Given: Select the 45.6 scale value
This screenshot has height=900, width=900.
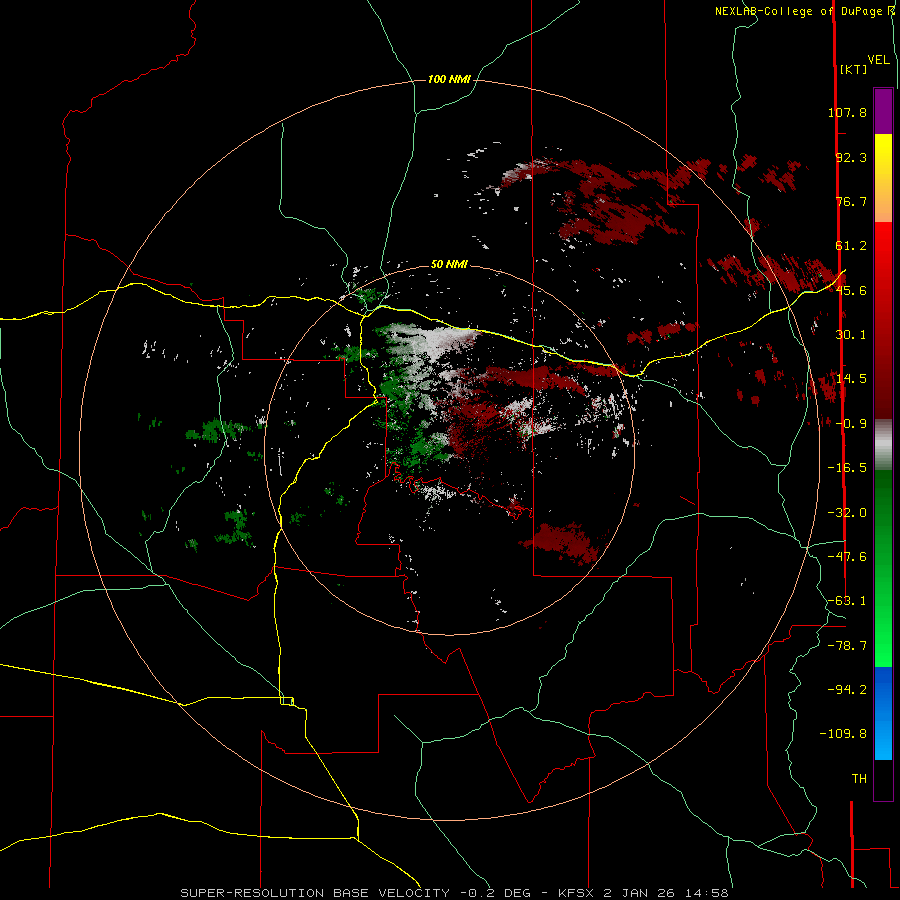Looking at the screenshot, I should 851,290.
